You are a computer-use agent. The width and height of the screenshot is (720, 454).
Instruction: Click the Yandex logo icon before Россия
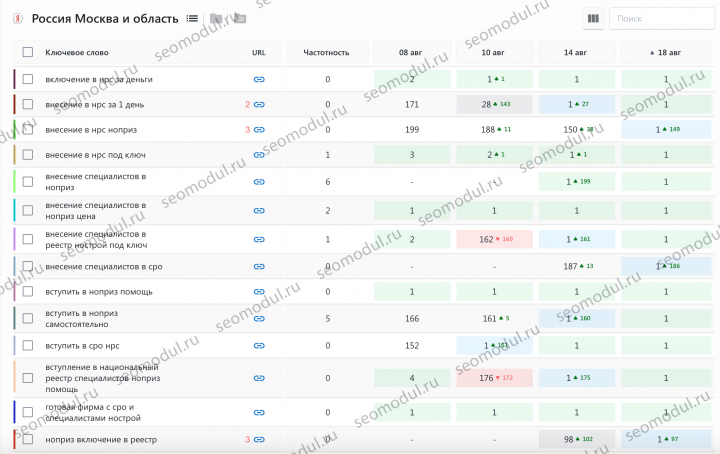pyautogui.click(x=18, y=19)
